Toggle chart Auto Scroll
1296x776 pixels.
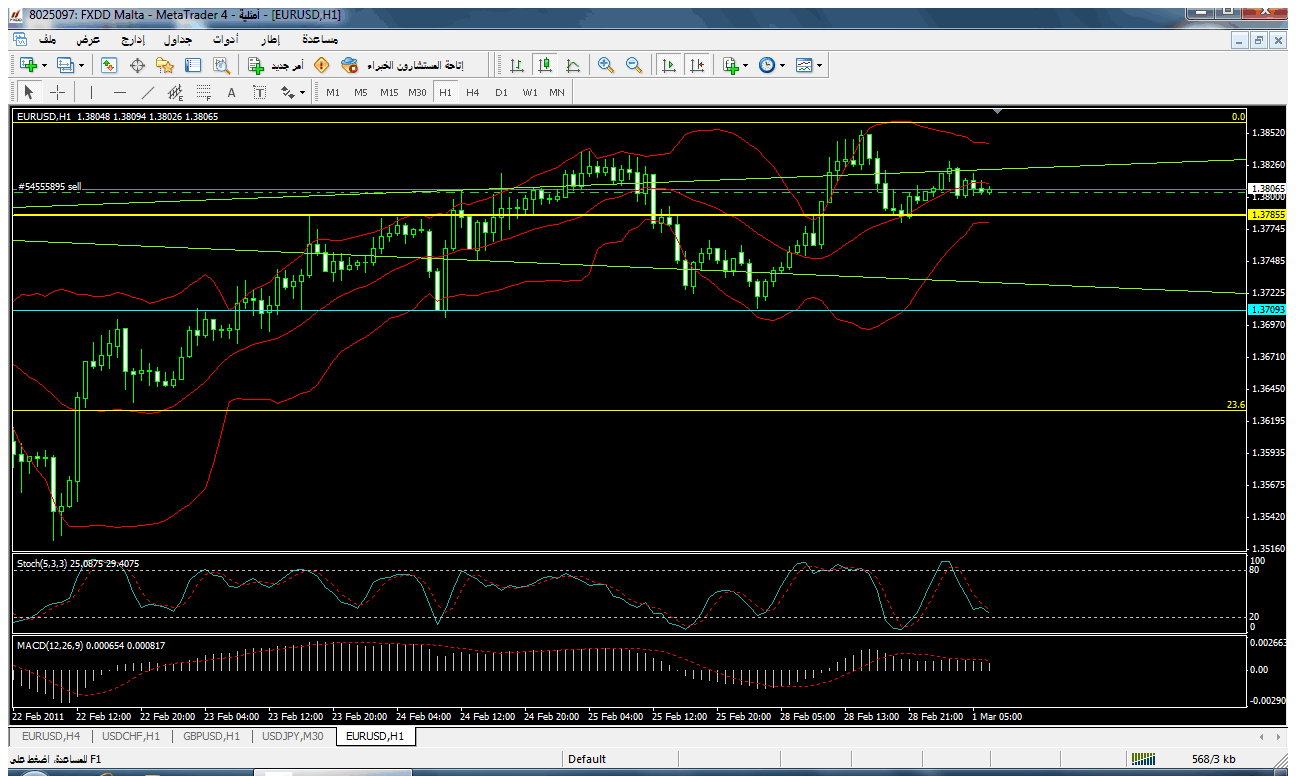670,65
